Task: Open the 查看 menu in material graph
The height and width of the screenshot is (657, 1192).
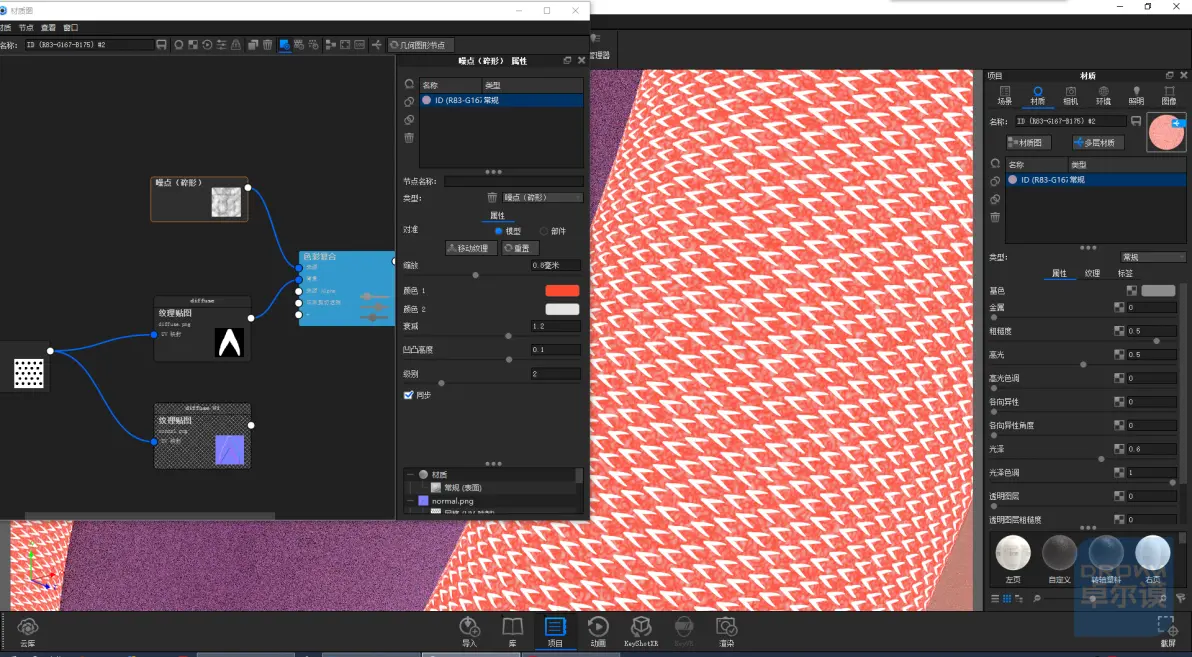Action: pyautogui.click(x=48, y=27)
